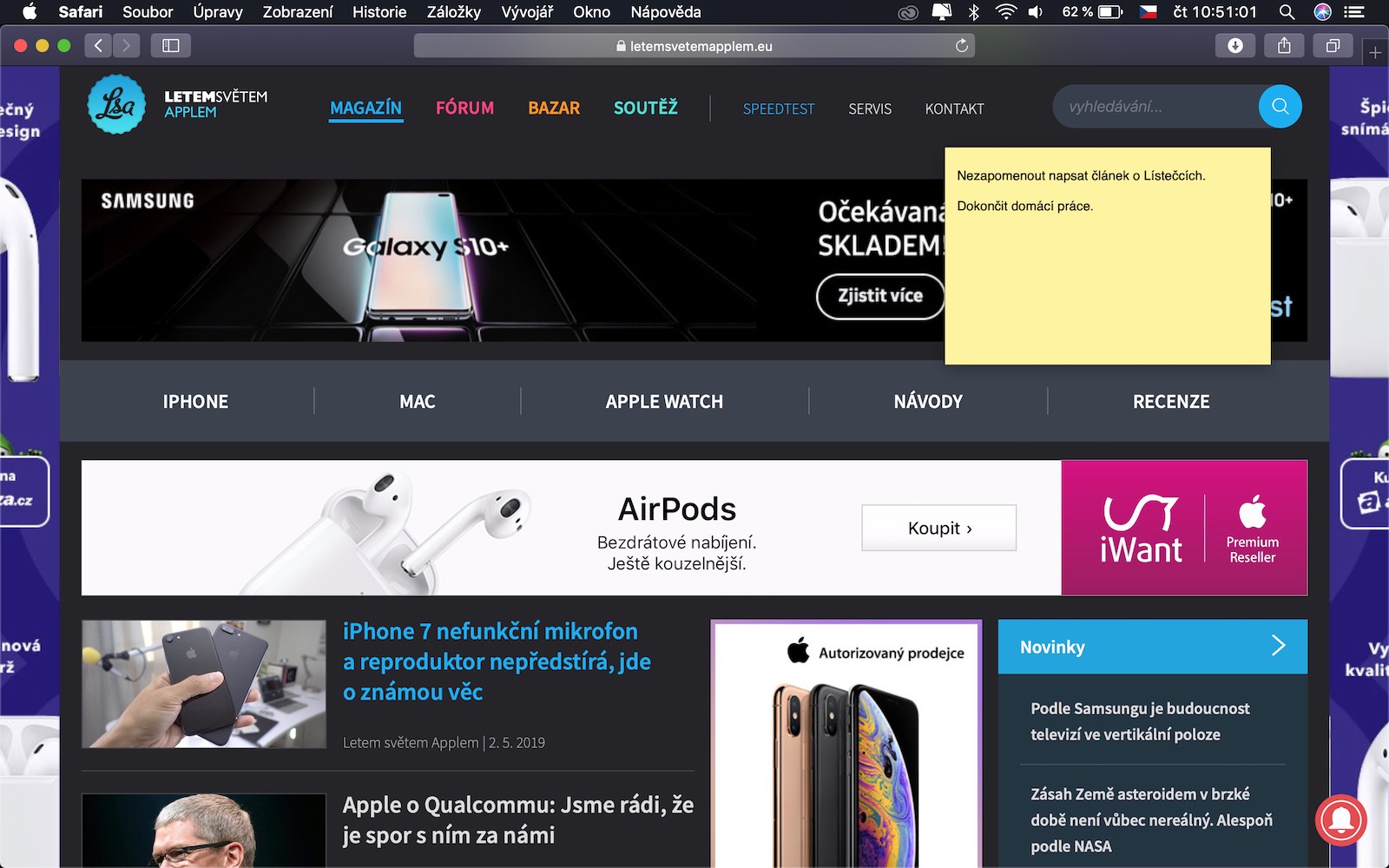Open the iPhone 7 nefunkční mikrofon article

[497, 661]
